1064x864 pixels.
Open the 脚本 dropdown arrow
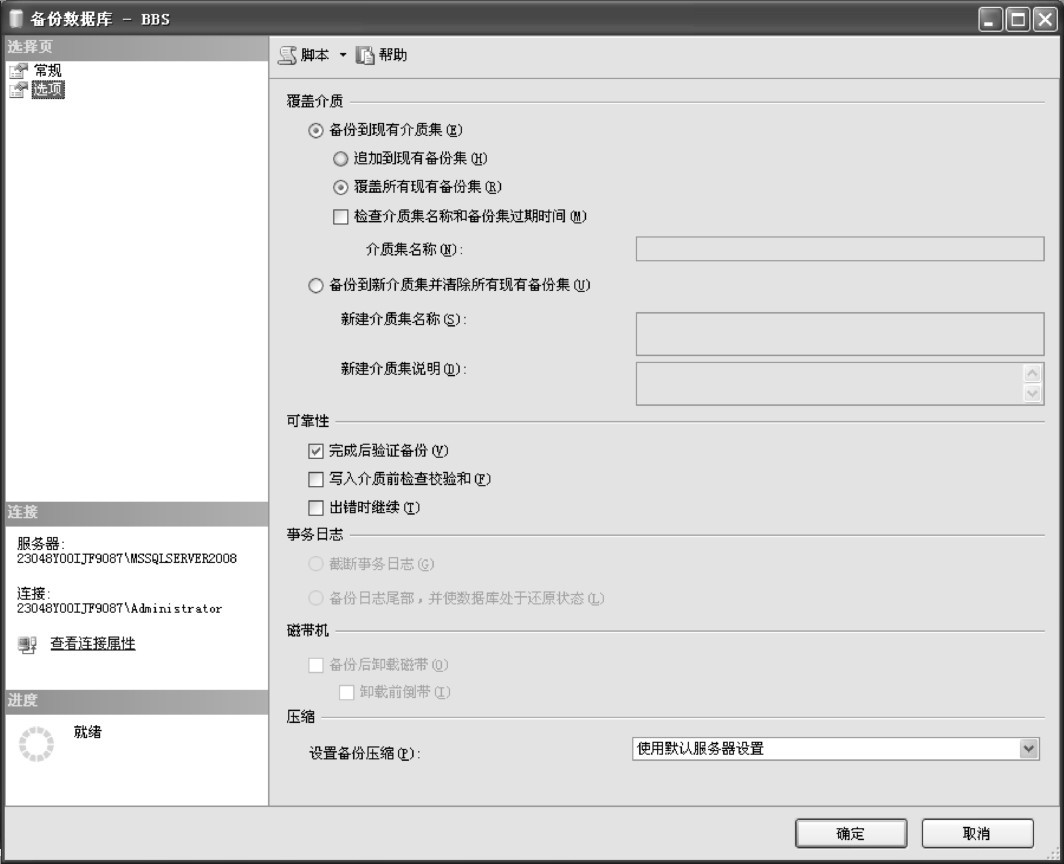click(x=343, y=55)
